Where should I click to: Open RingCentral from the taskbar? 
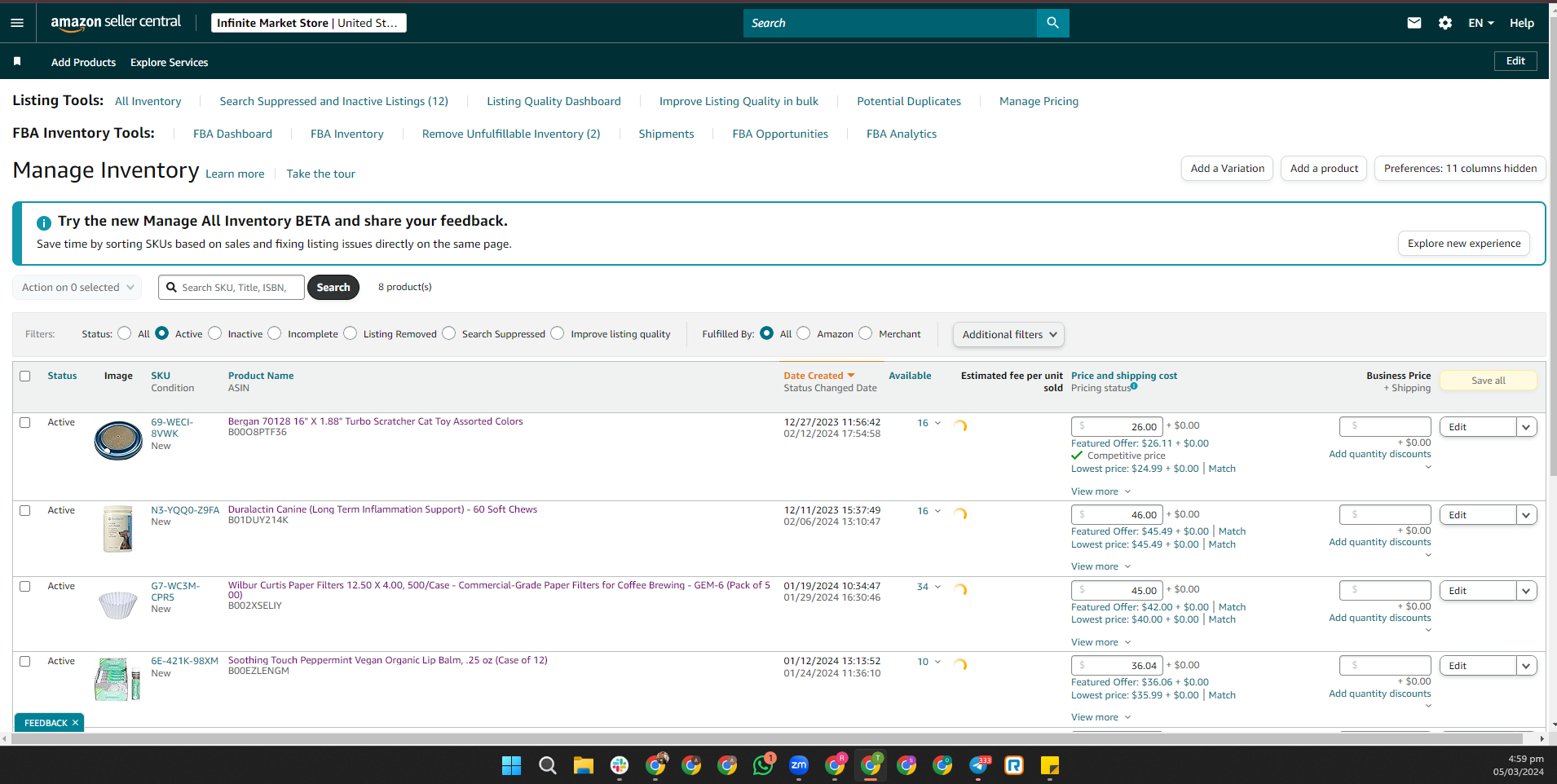coord(1014,765)
